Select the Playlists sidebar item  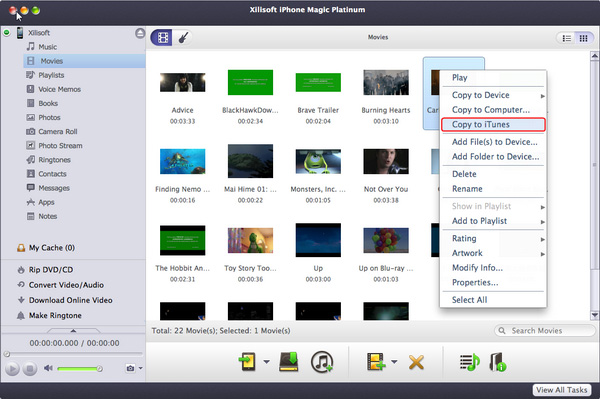point(51,75)
